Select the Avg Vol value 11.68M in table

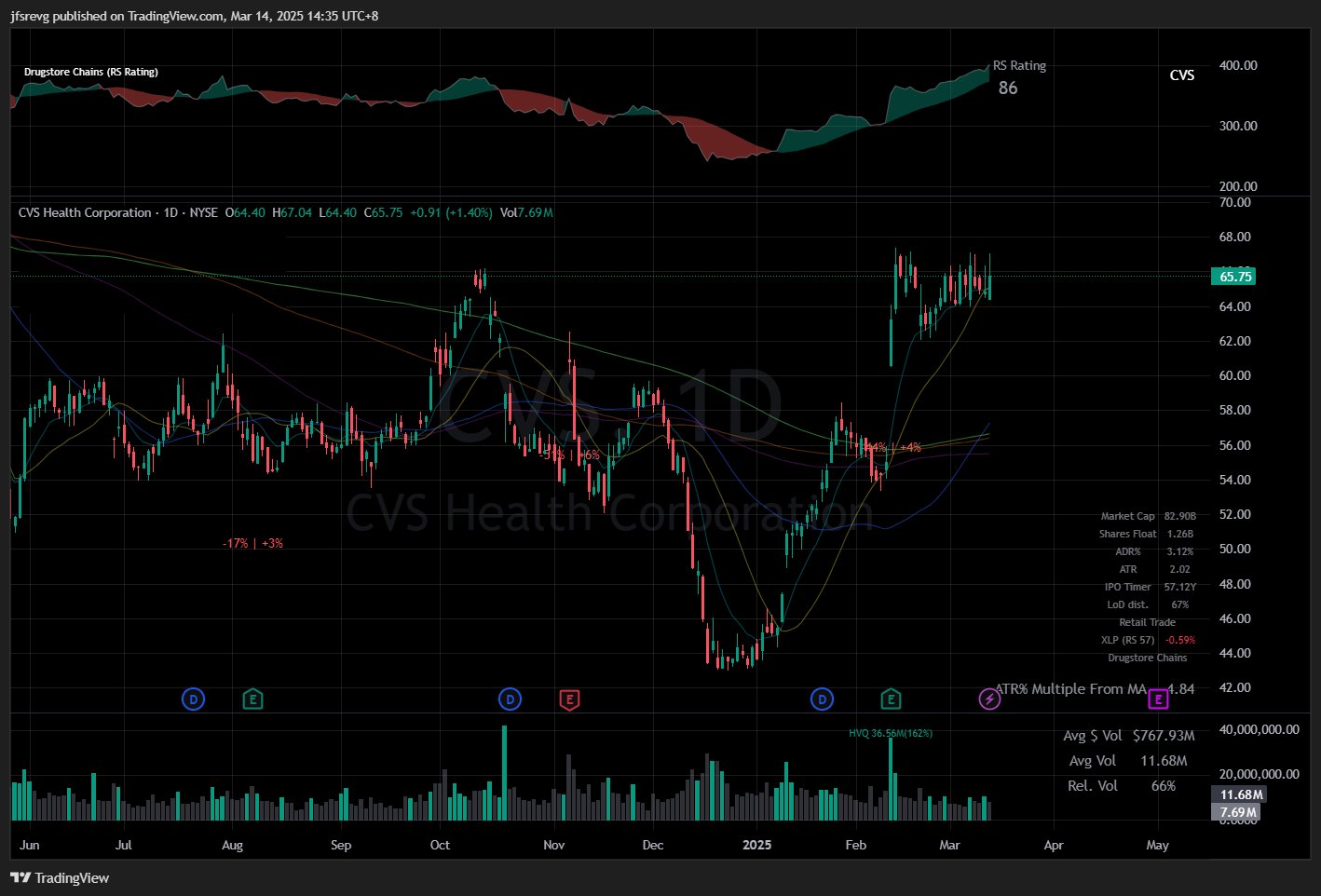tap(1164, 761)
